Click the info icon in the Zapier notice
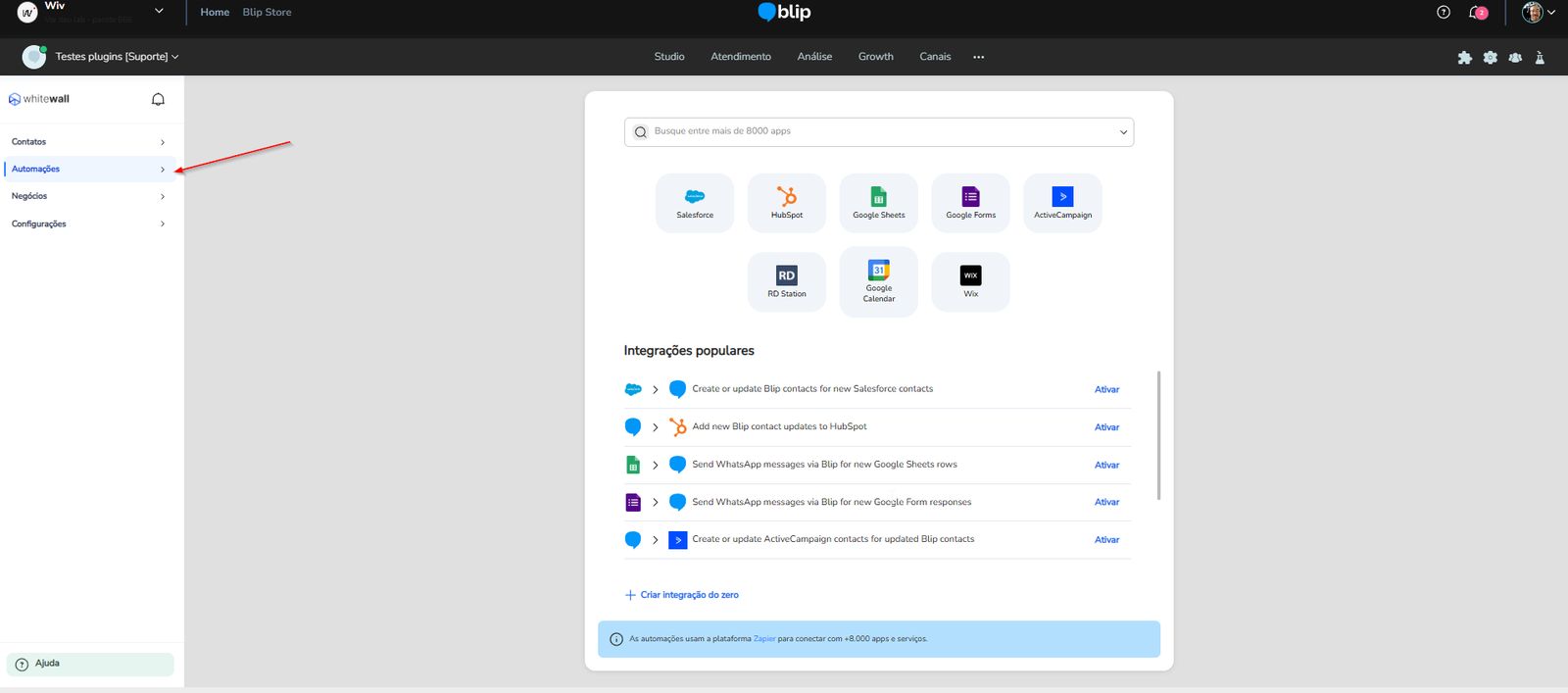The image size is (1568, 693). pos(616,639)
